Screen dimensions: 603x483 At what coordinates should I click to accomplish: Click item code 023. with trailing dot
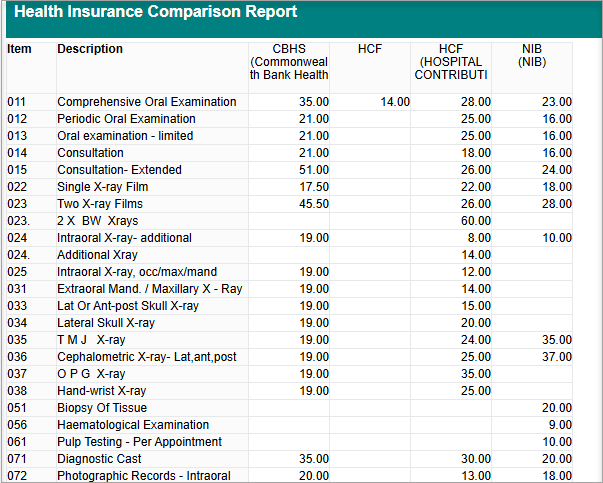pos(18,221)
